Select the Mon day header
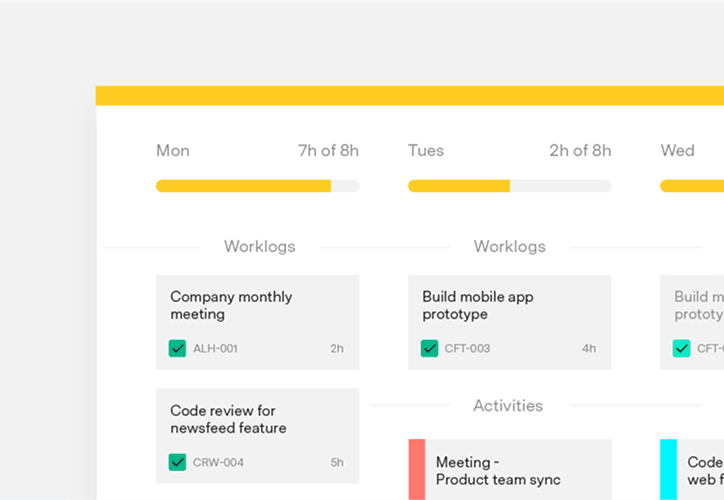Screen dimensions: 724x500 [x=173, y=151]
